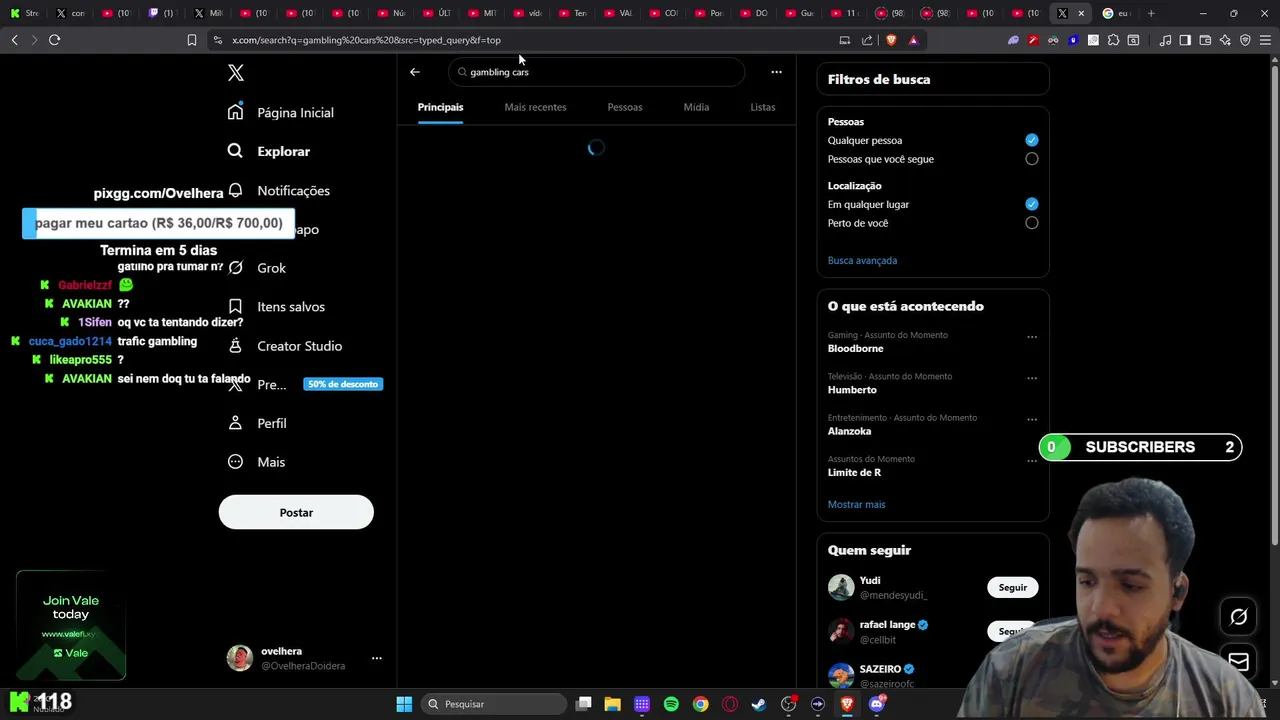Open Notificações in the sidebar
Viewport: 1280px width, 720px height.
click(x=281, y=190)
